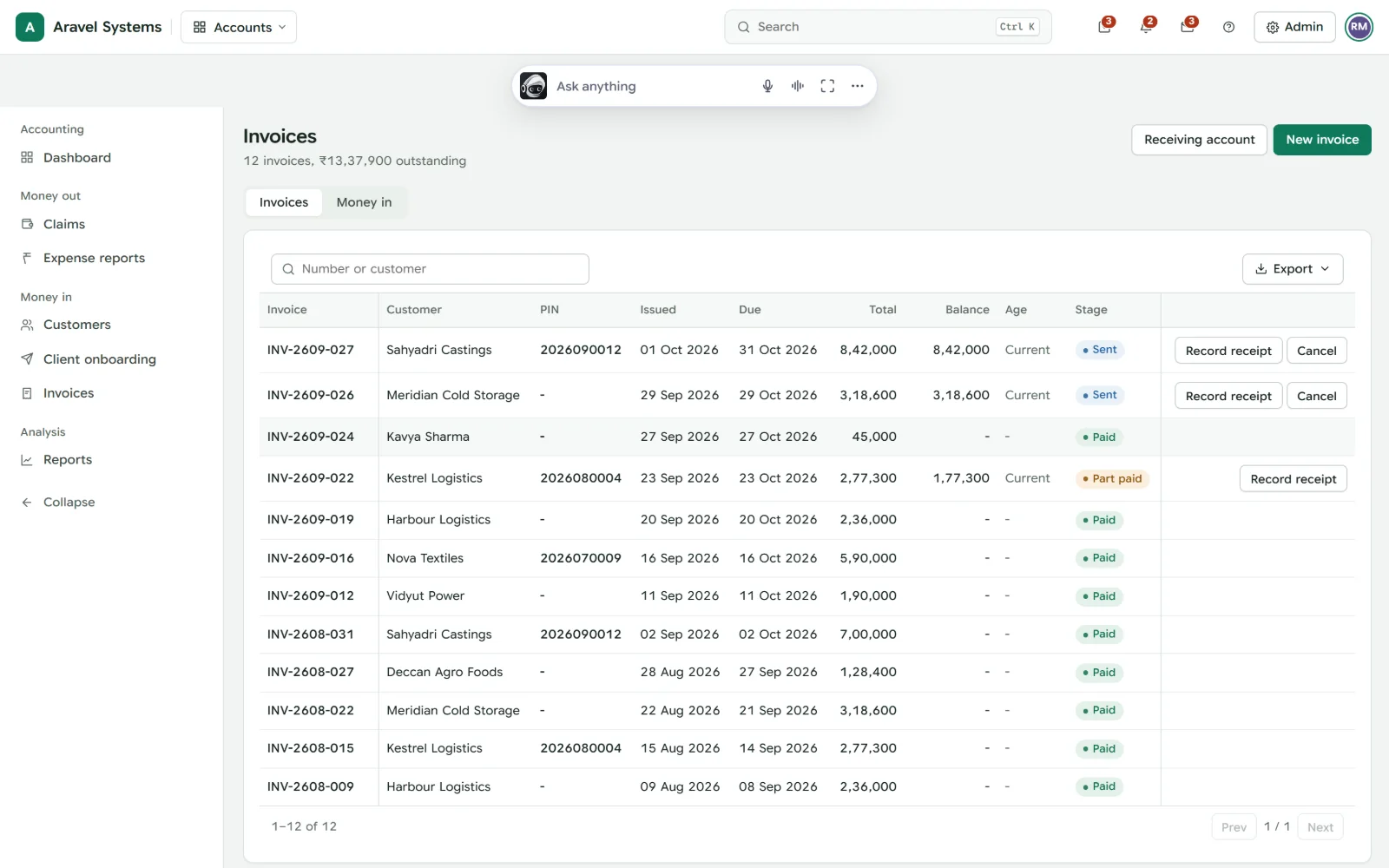Click the Prev page button
The height and width of the screenshot is (868, 1389).
(1234, 827)
